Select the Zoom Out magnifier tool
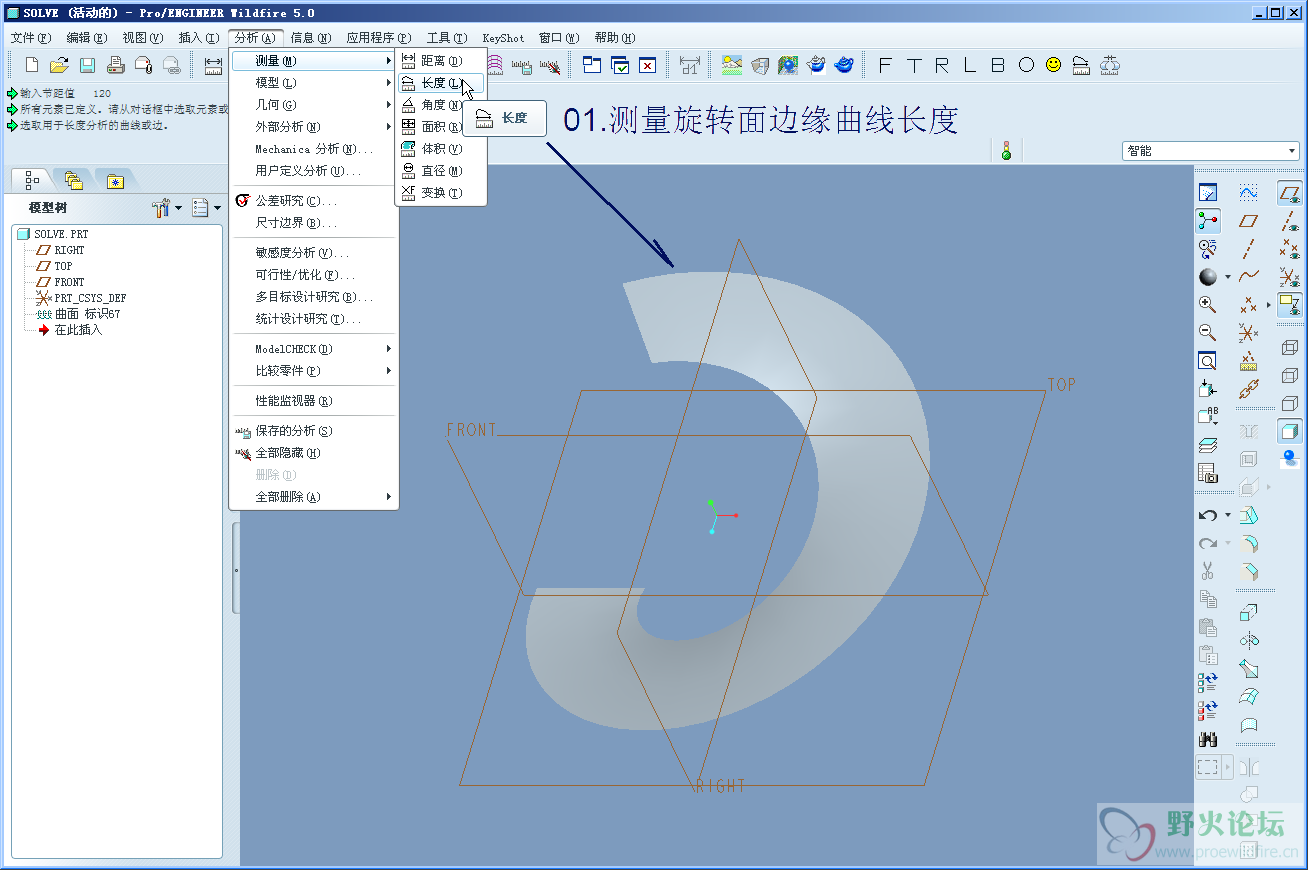 [x=1208, y=333]
